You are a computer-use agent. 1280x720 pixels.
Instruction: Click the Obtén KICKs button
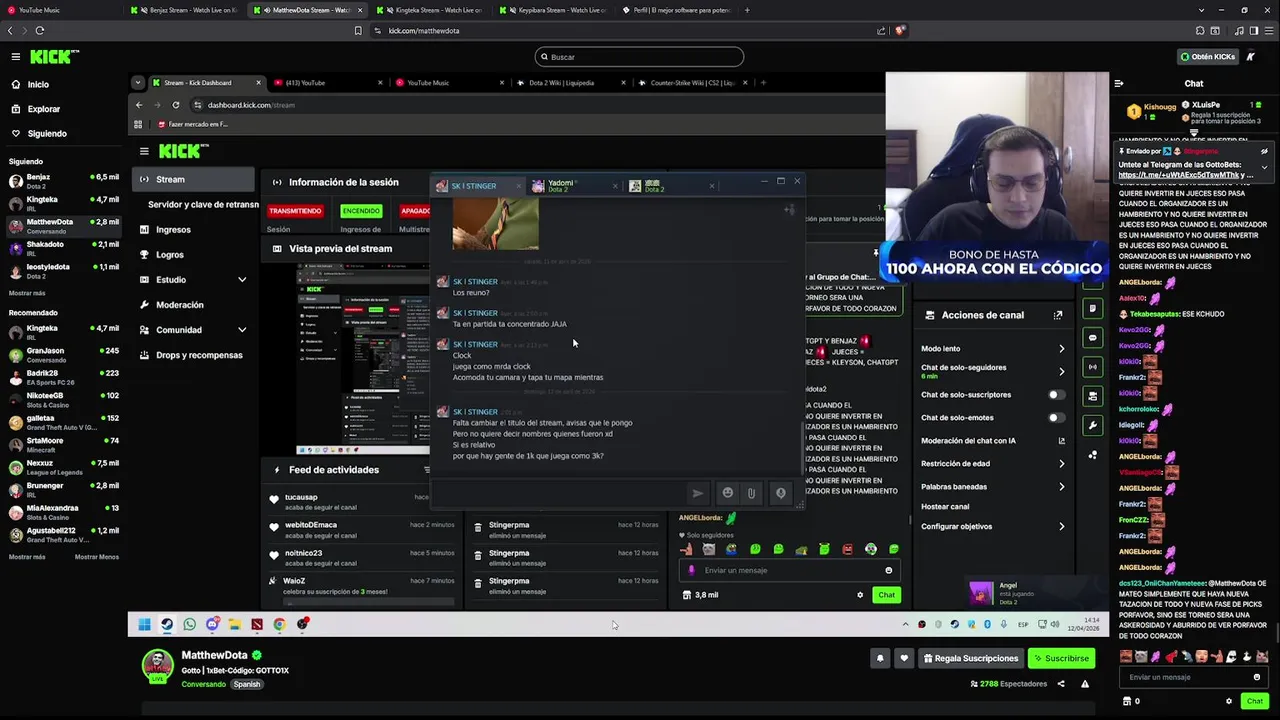[1207, 57]
